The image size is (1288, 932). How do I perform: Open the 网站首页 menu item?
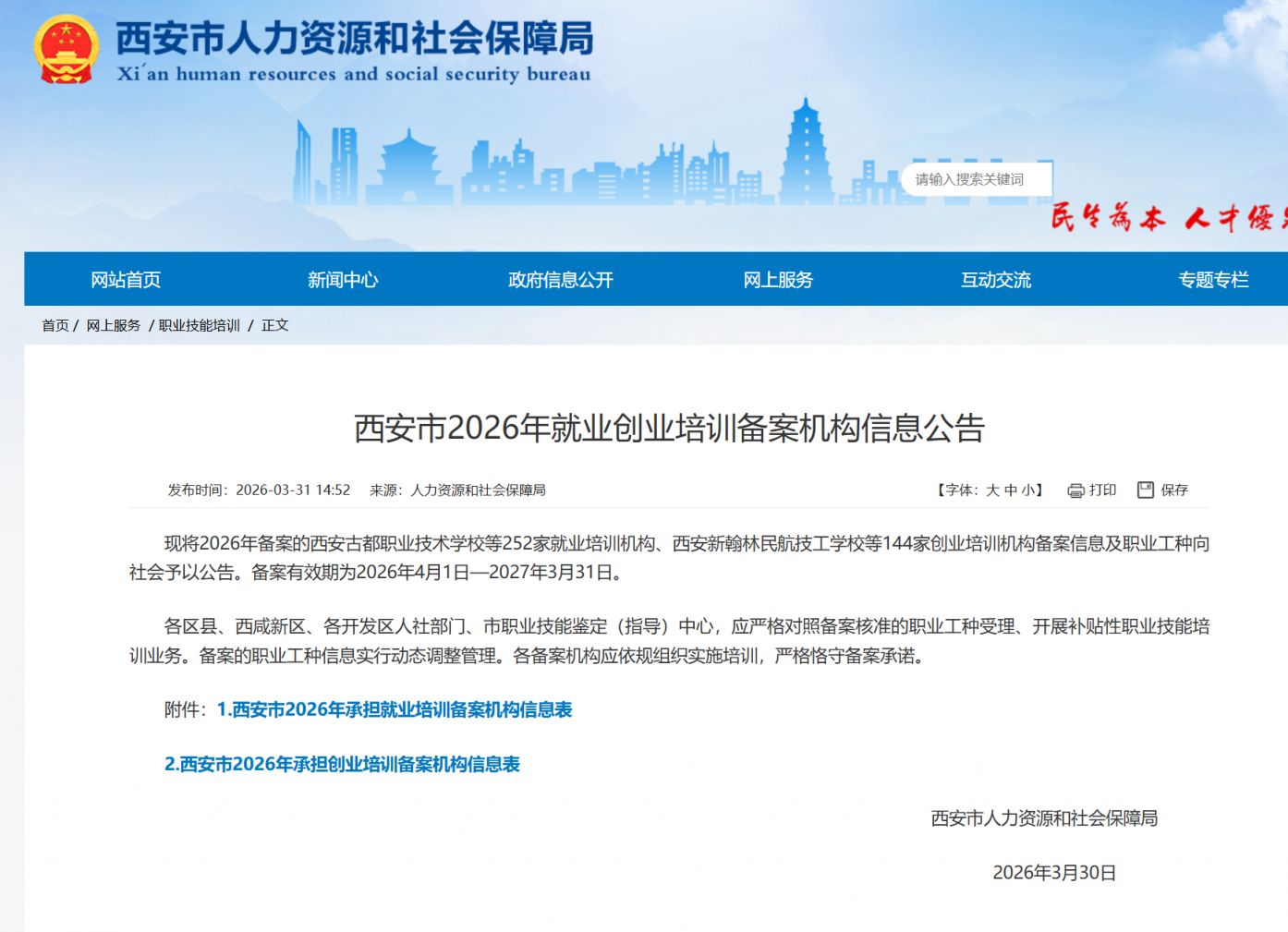[x=126, y=280]
